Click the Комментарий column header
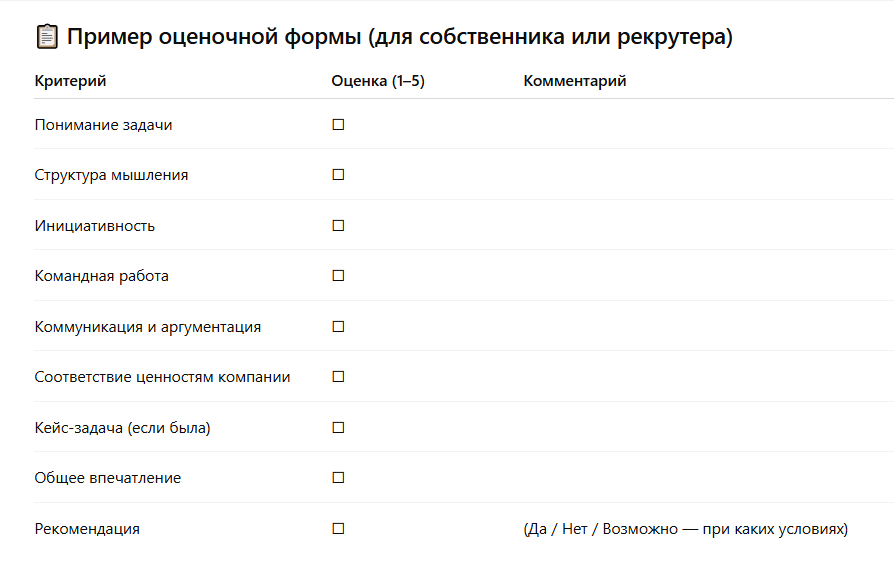Viewport: 894px width, 574px height. [x=575, y=81]
